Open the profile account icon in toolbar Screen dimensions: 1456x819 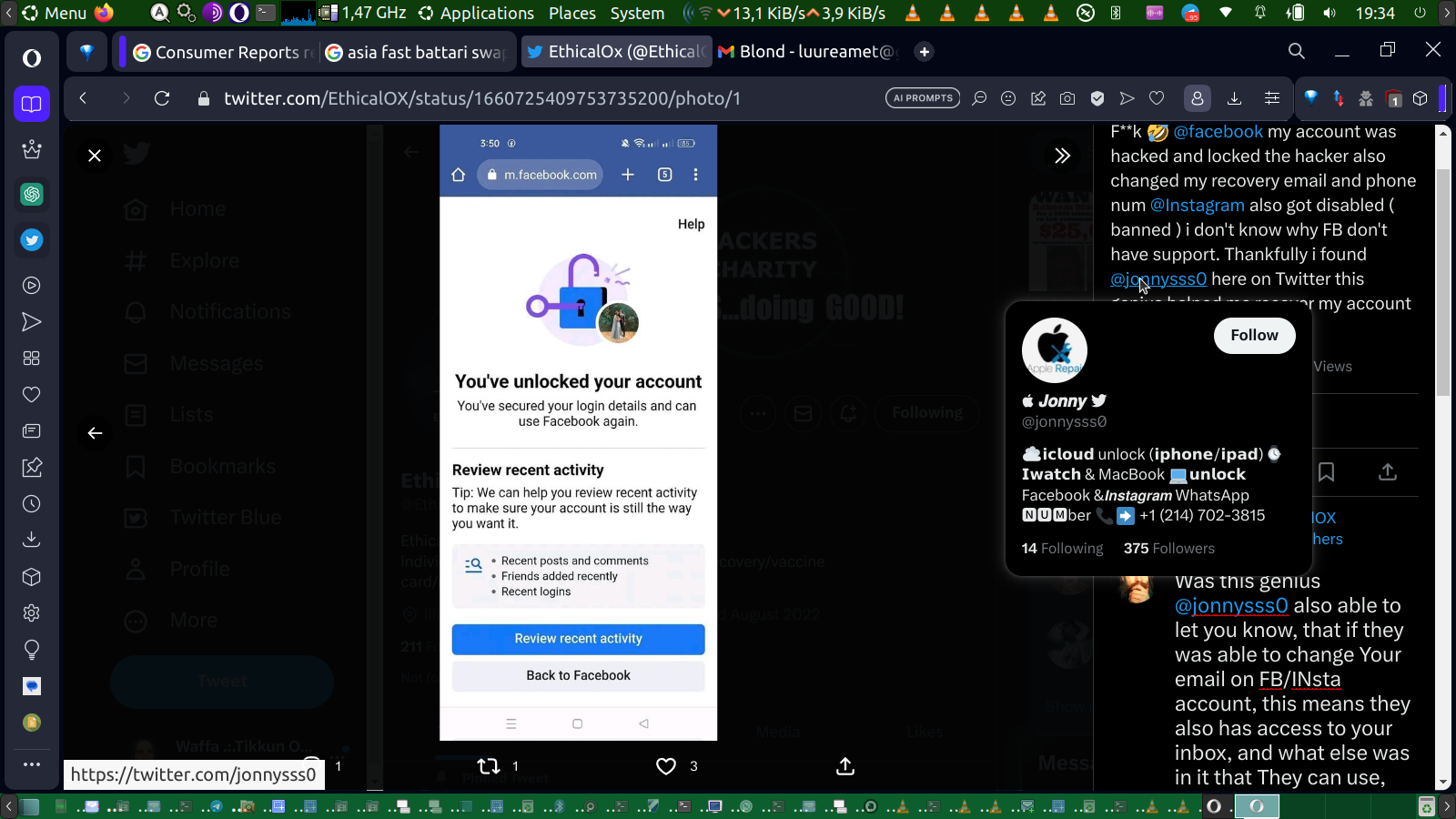point(1198,98)
